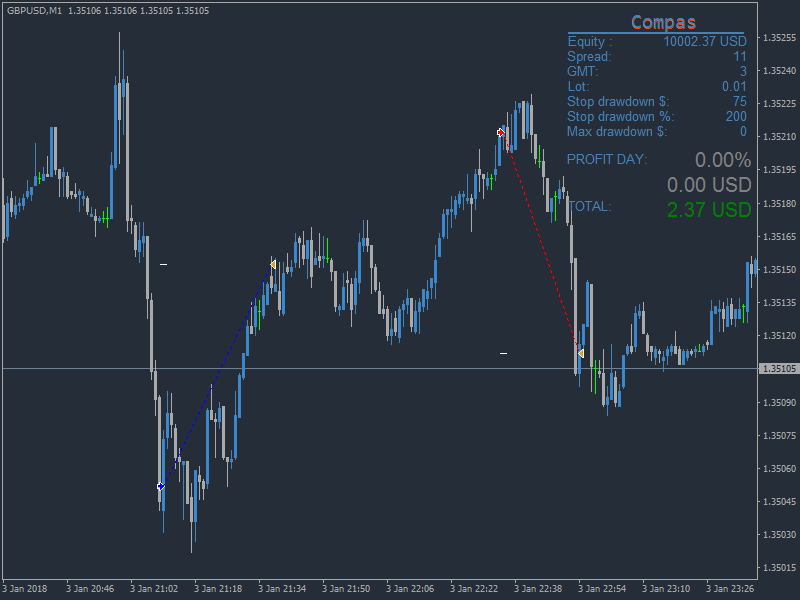Click the green TOTAL 2.37 USD value
Image resolution: width=800 pixels, height=600 pixels.
coord(709,210)
